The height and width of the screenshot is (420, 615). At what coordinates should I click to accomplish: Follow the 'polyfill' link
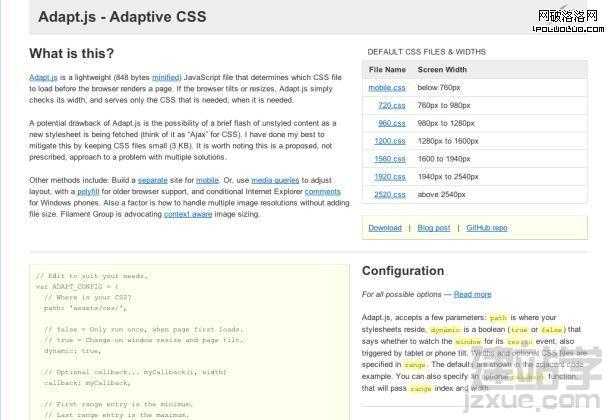(88, 191)
